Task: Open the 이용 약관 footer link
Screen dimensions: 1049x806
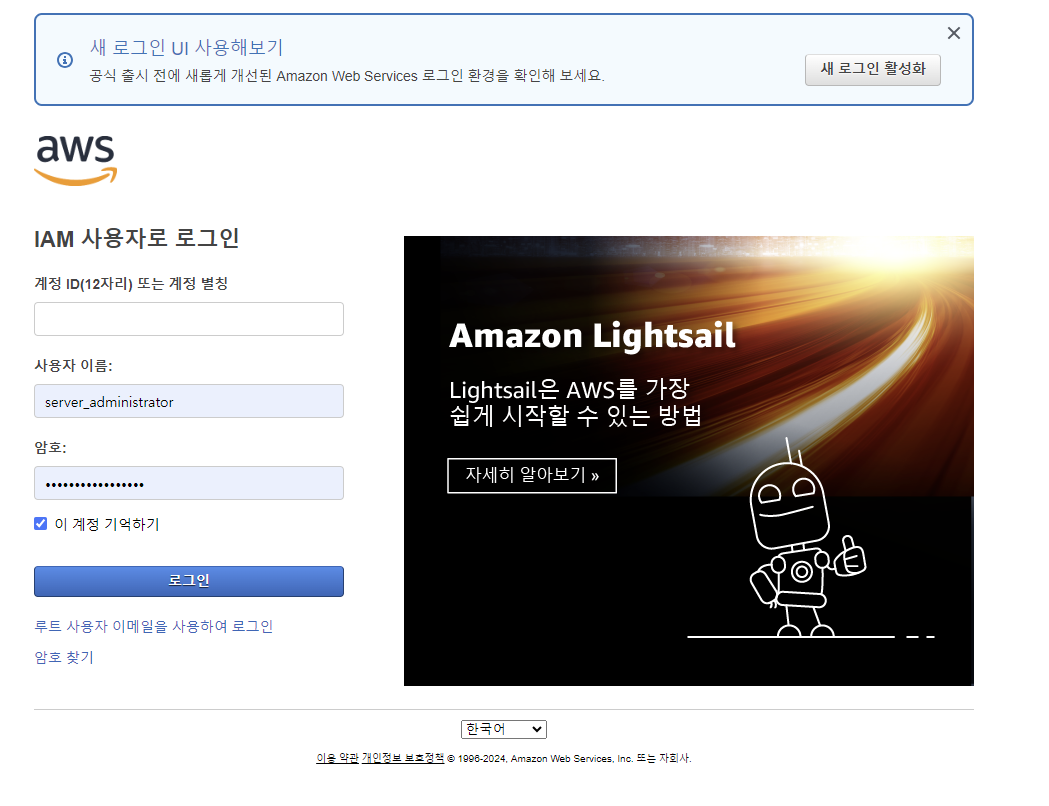Action: [337, 758]
